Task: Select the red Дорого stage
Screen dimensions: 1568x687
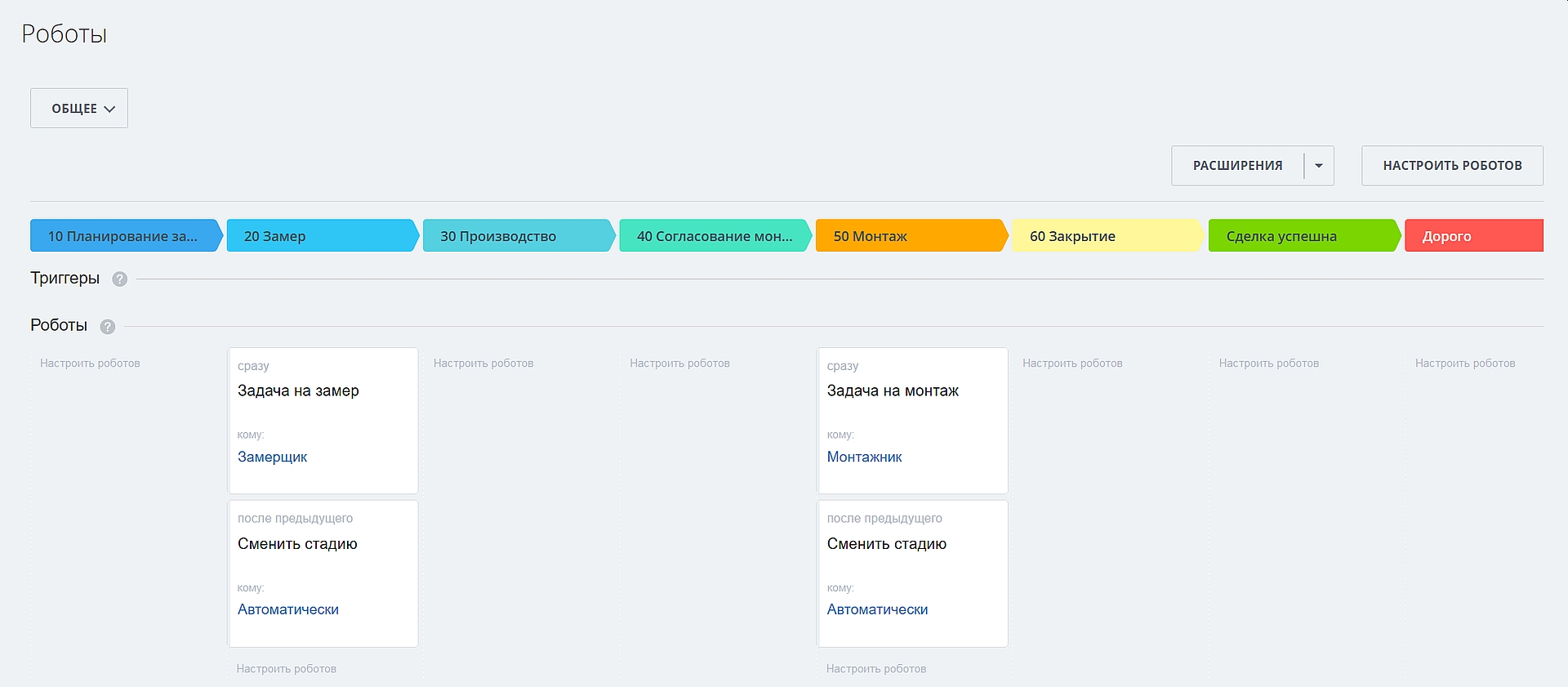Action: [x=1472, y=236]
